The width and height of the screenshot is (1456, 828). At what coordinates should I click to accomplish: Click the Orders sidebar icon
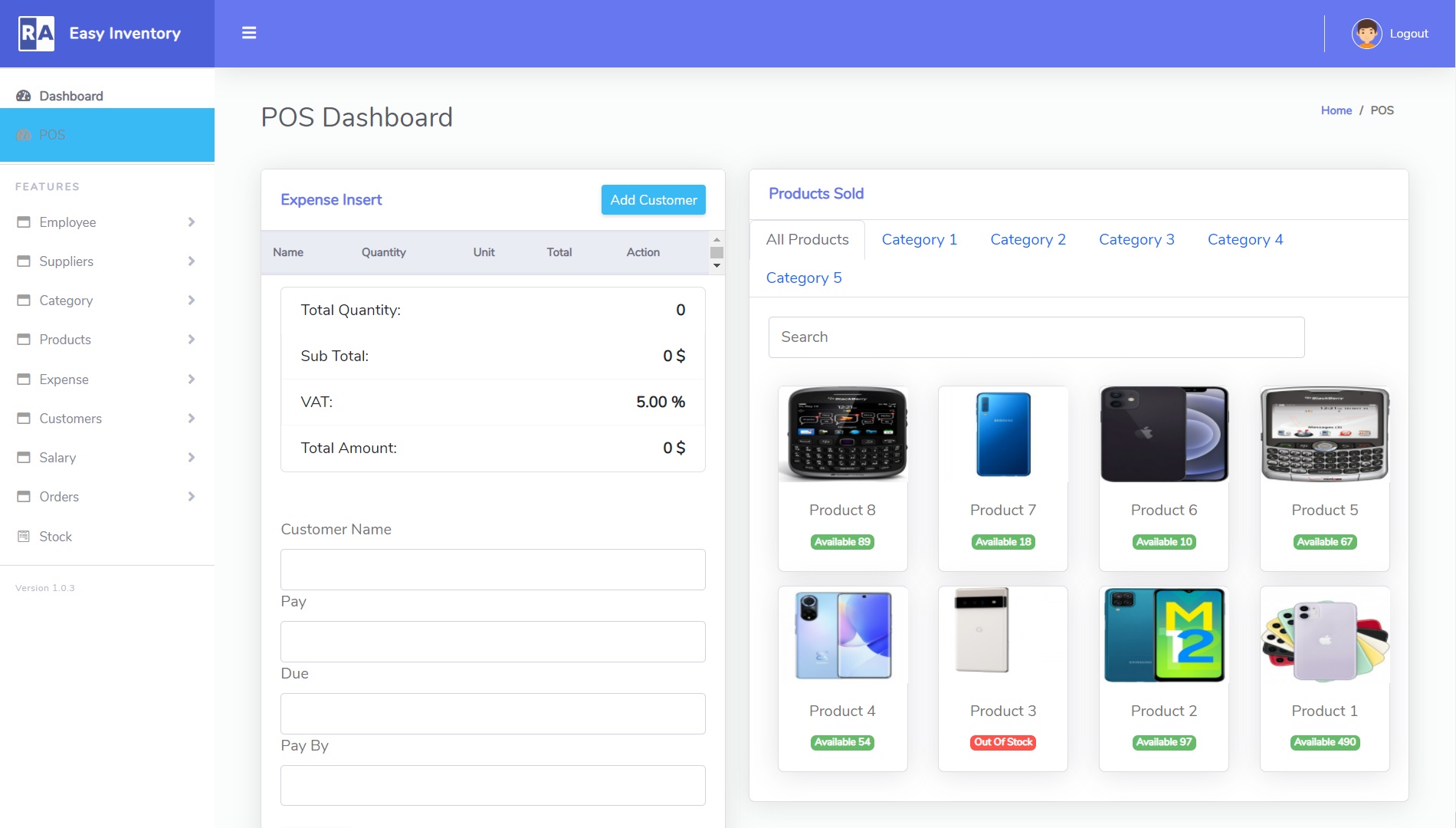pos(24,497)
